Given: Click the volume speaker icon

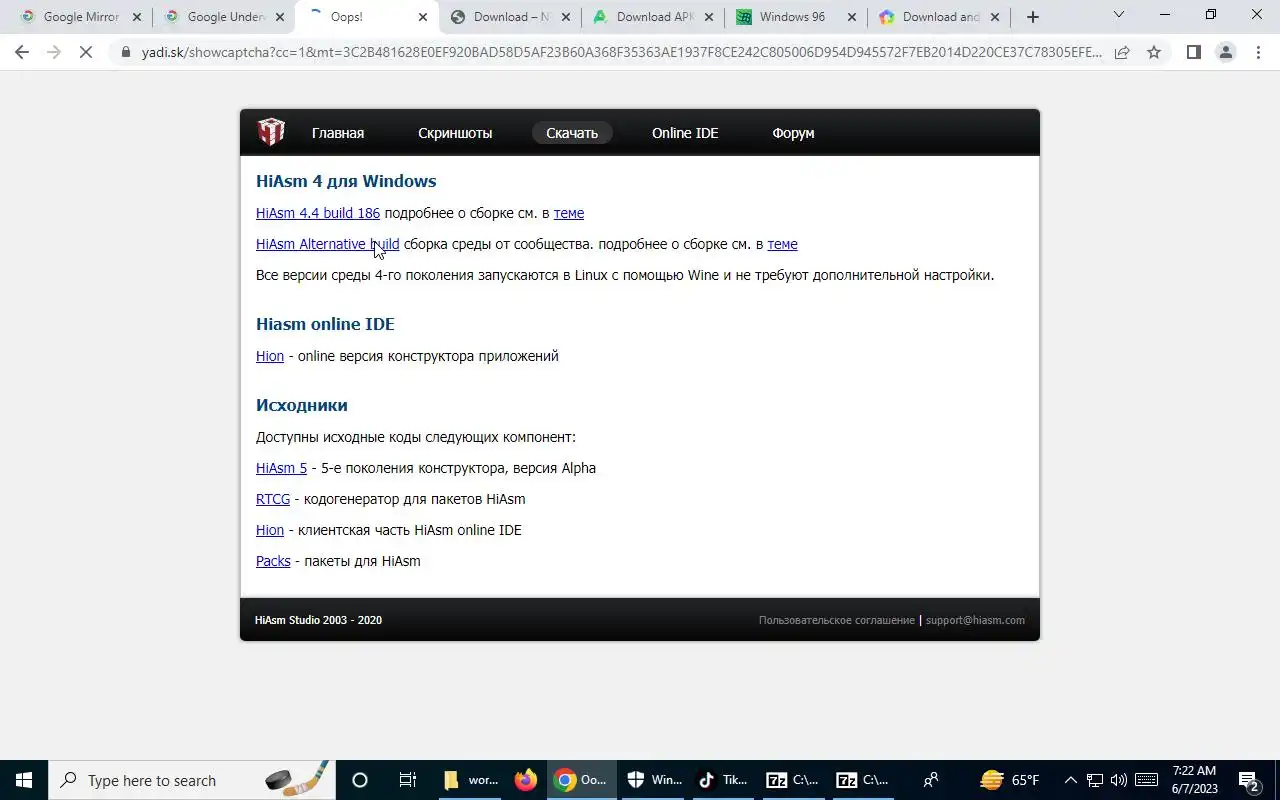Looking at the screenshot, I should 1118,780.
